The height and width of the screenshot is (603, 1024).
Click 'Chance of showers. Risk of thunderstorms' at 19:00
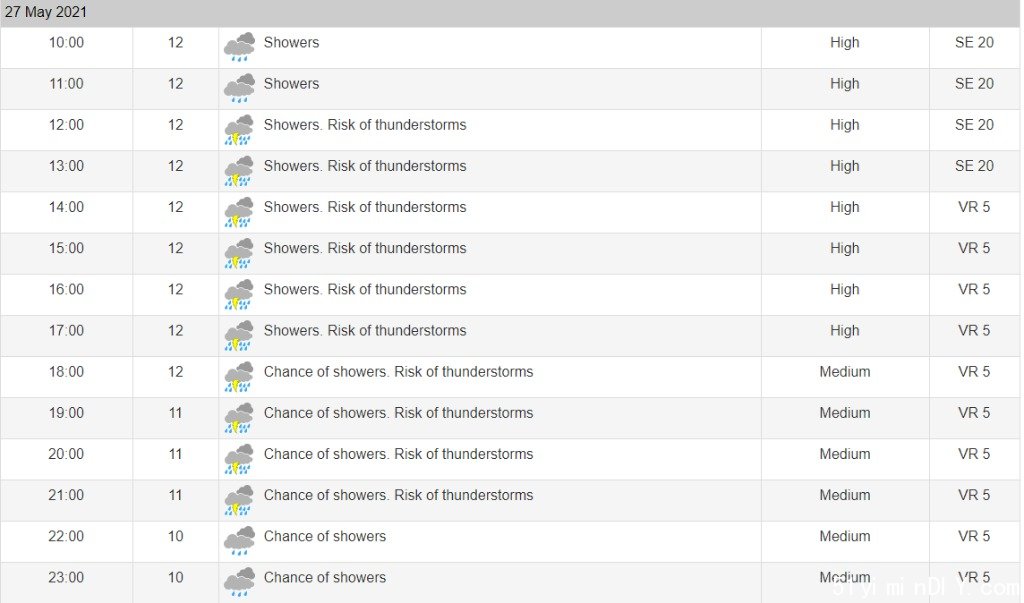(398, 413)
